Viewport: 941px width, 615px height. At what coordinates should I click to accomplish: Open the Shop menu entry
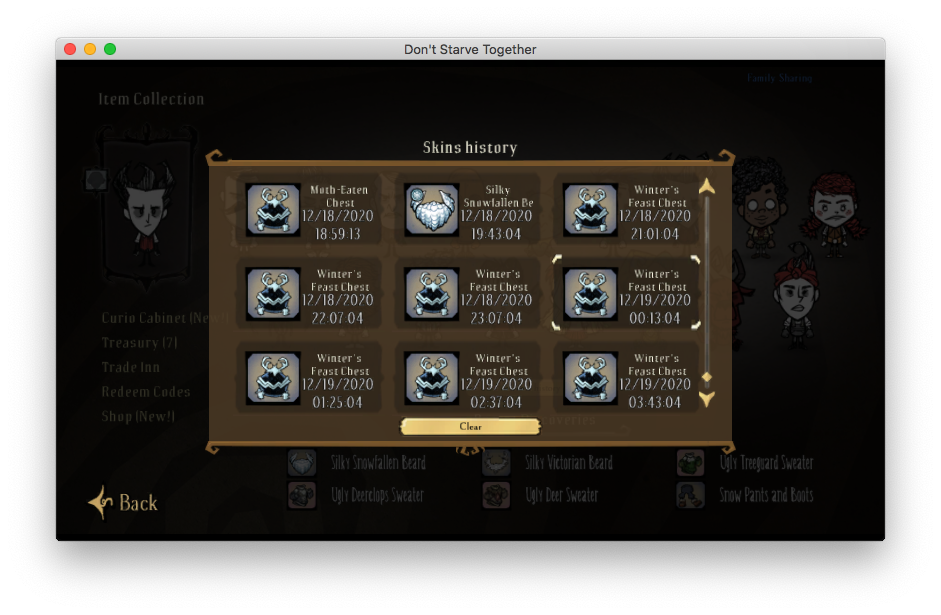tap(138, 416)
